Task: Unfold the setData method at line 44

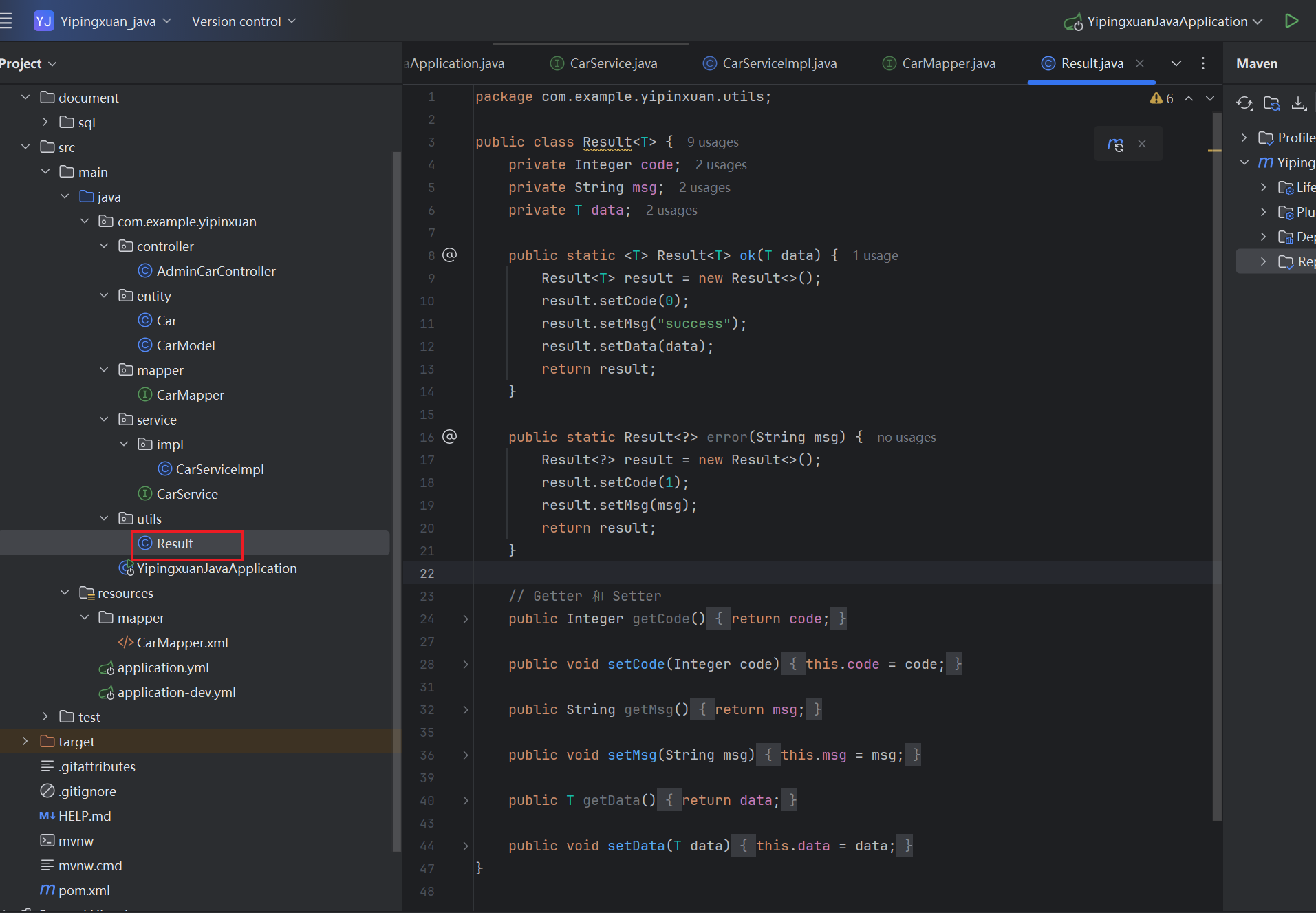Action: point(466,846)
